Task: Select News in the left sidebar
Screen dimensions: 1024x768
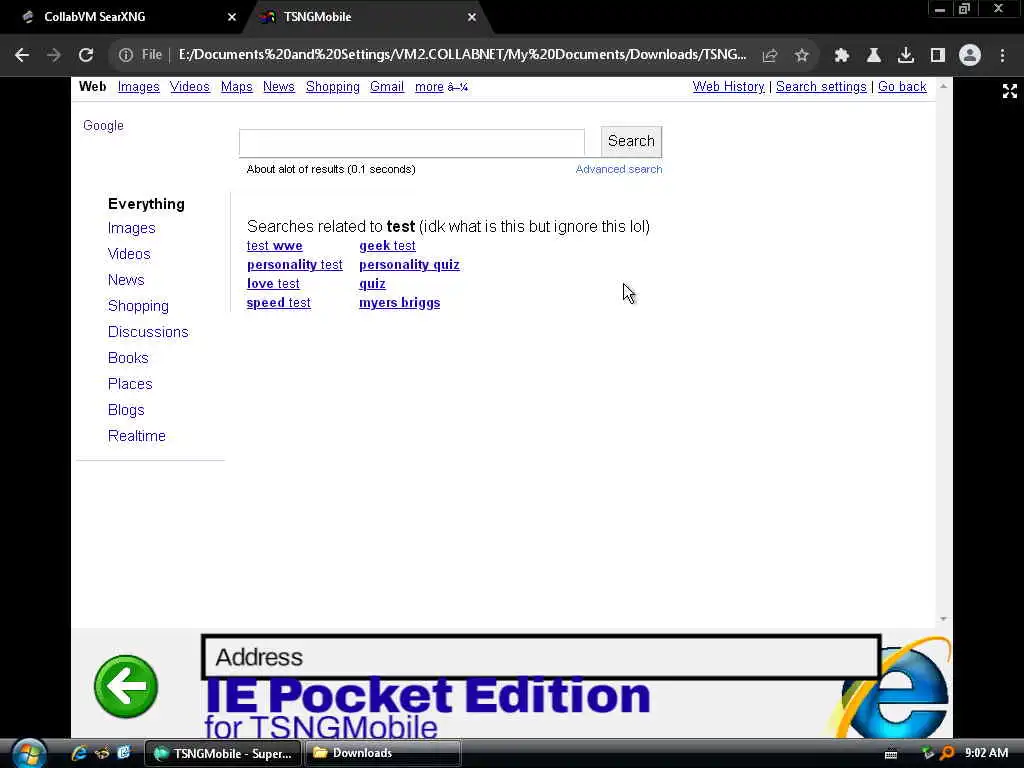Action: click(126, 280)
